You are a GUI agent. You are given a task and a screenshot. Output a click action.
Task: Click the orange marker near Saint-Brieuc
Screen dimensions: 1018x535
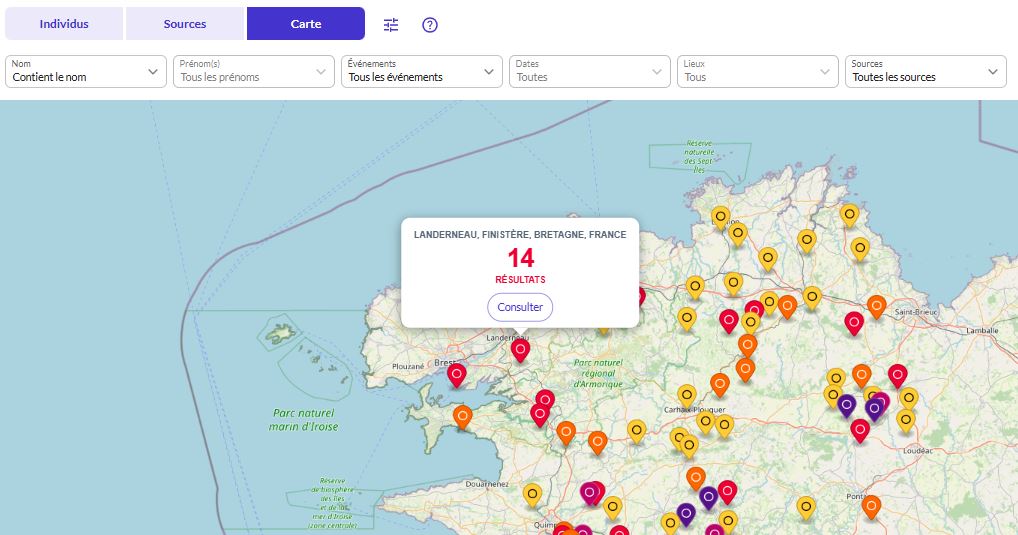(x=877, y=305)
